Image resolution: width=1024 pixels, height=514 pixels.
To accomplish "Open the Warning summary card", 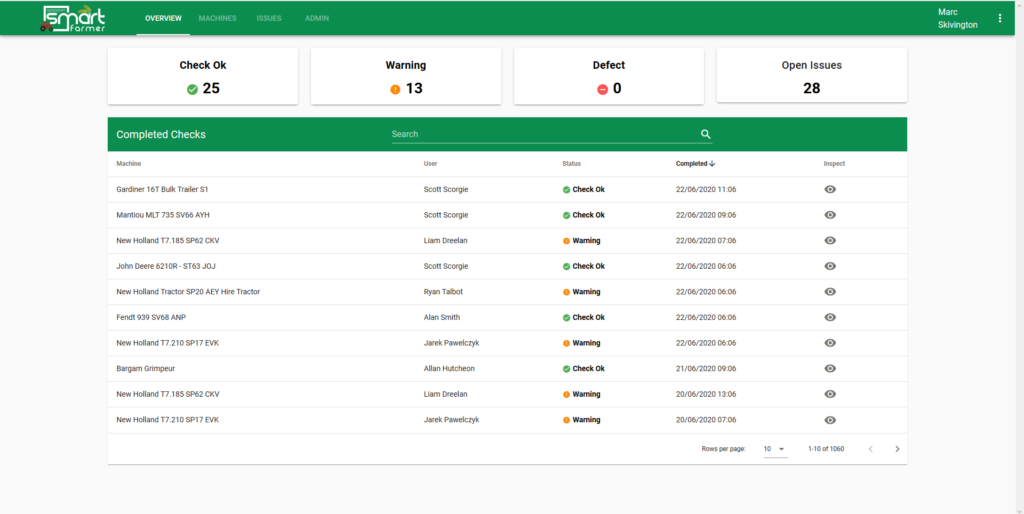I will (x=406, y=76).
